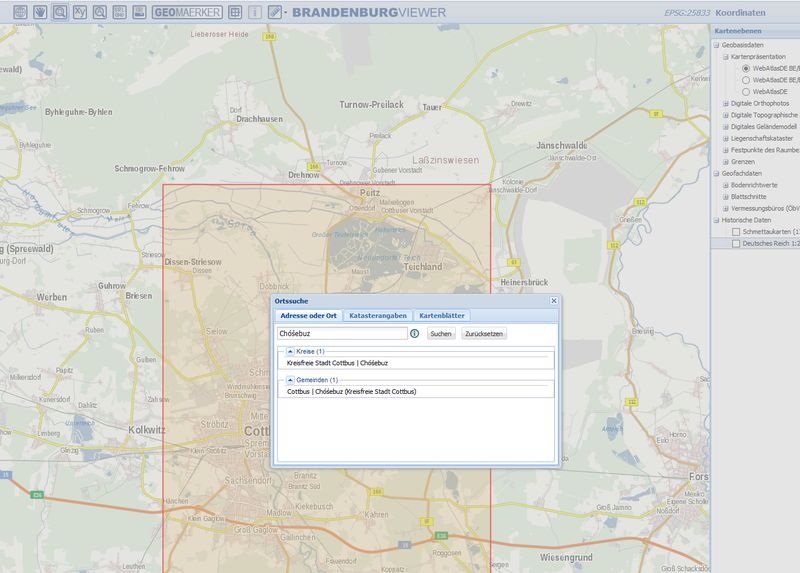Viewport: 800px width, 573px height.
Task: Switch to the Kartenblätter tab
Action: pyautogui.click(x=442, y=315)
